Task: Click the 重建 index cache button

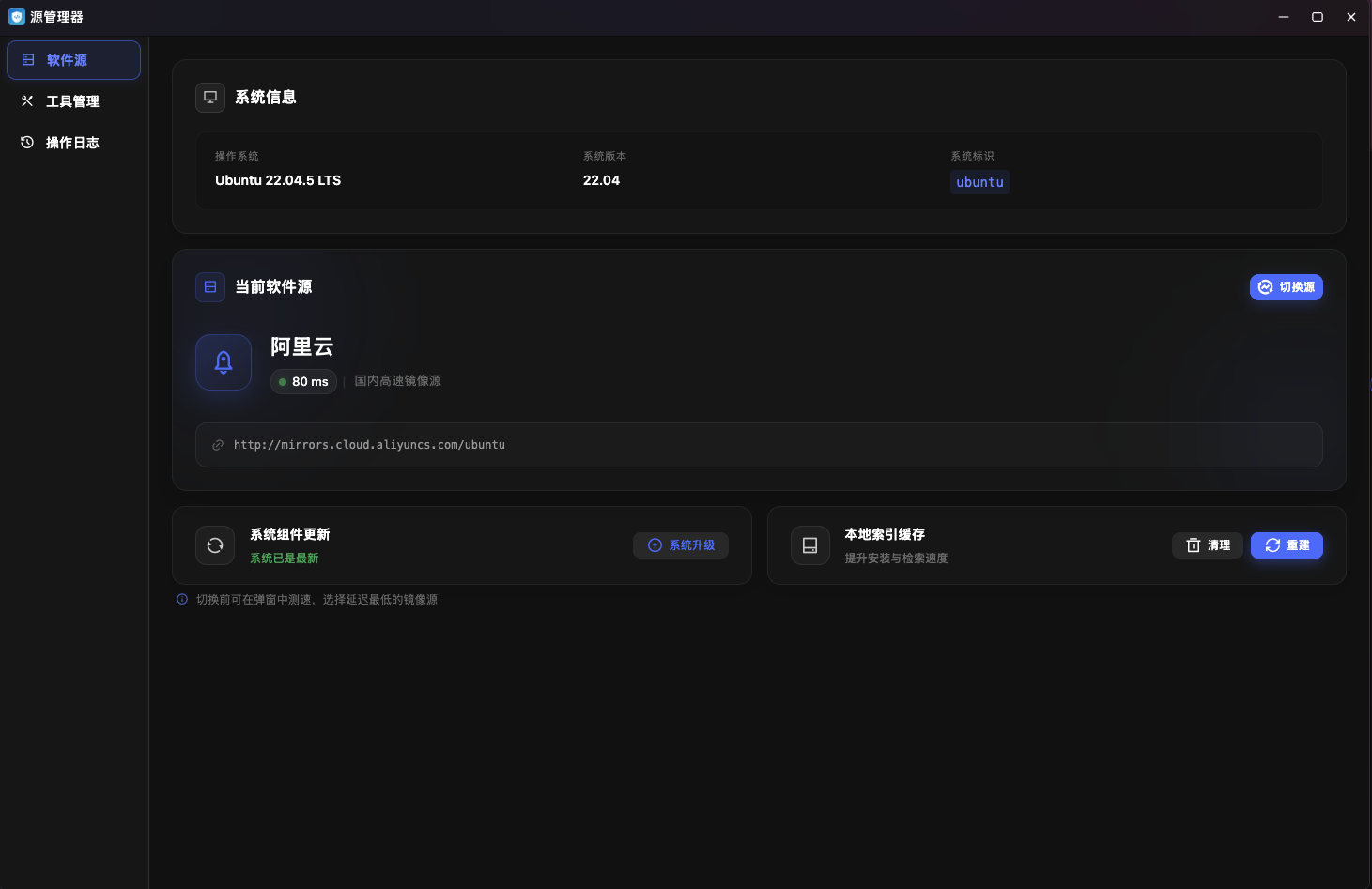Action: click(1287, 545)
